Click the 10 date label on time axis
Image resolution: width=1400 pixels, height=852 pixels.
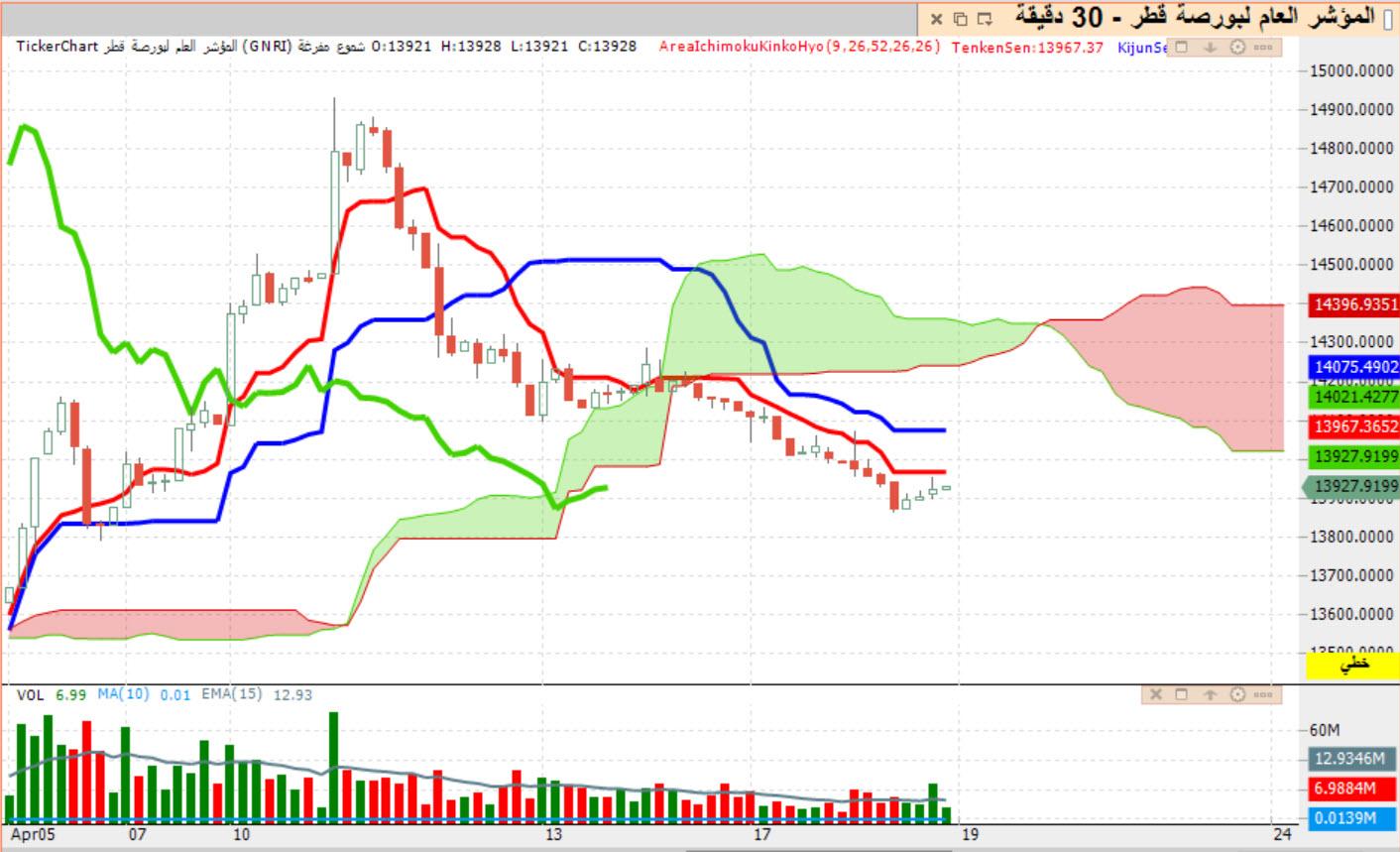coord(241,835)
